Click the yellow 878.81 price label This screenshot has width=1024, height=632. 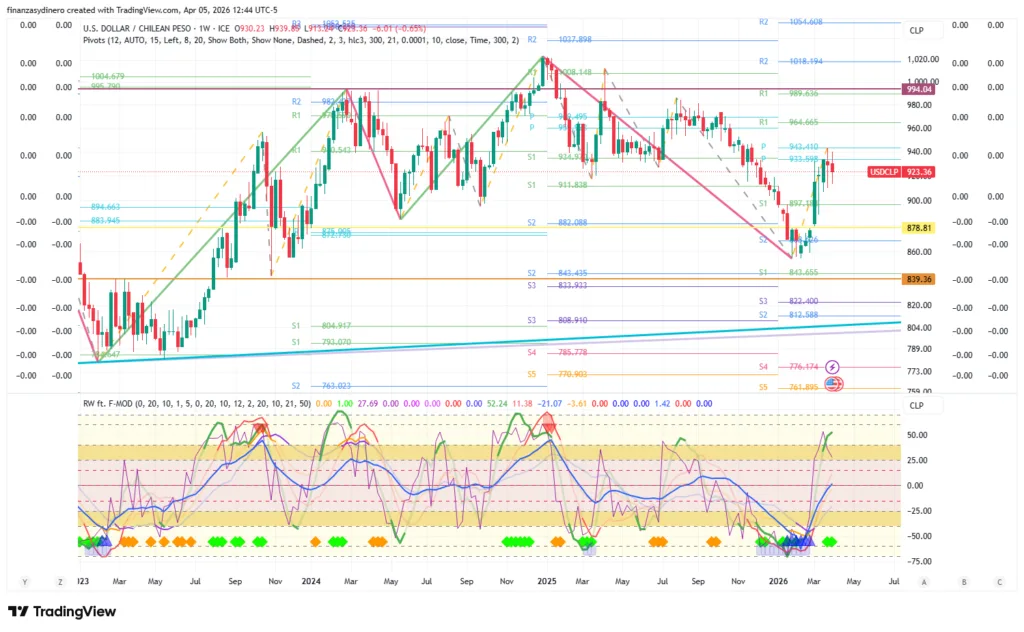(x=918, y=228)
